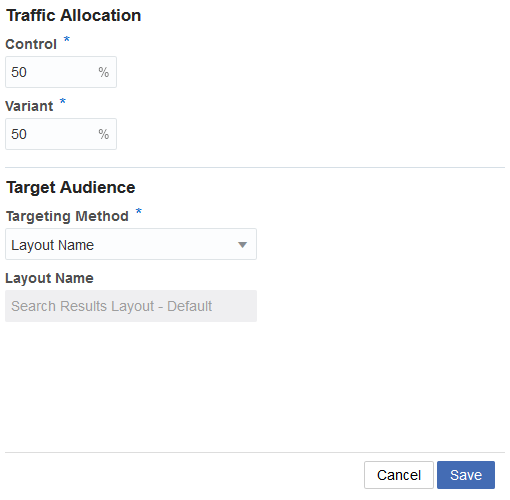
Task: Save the traffic allocation settings
Action: coord(466,475)
